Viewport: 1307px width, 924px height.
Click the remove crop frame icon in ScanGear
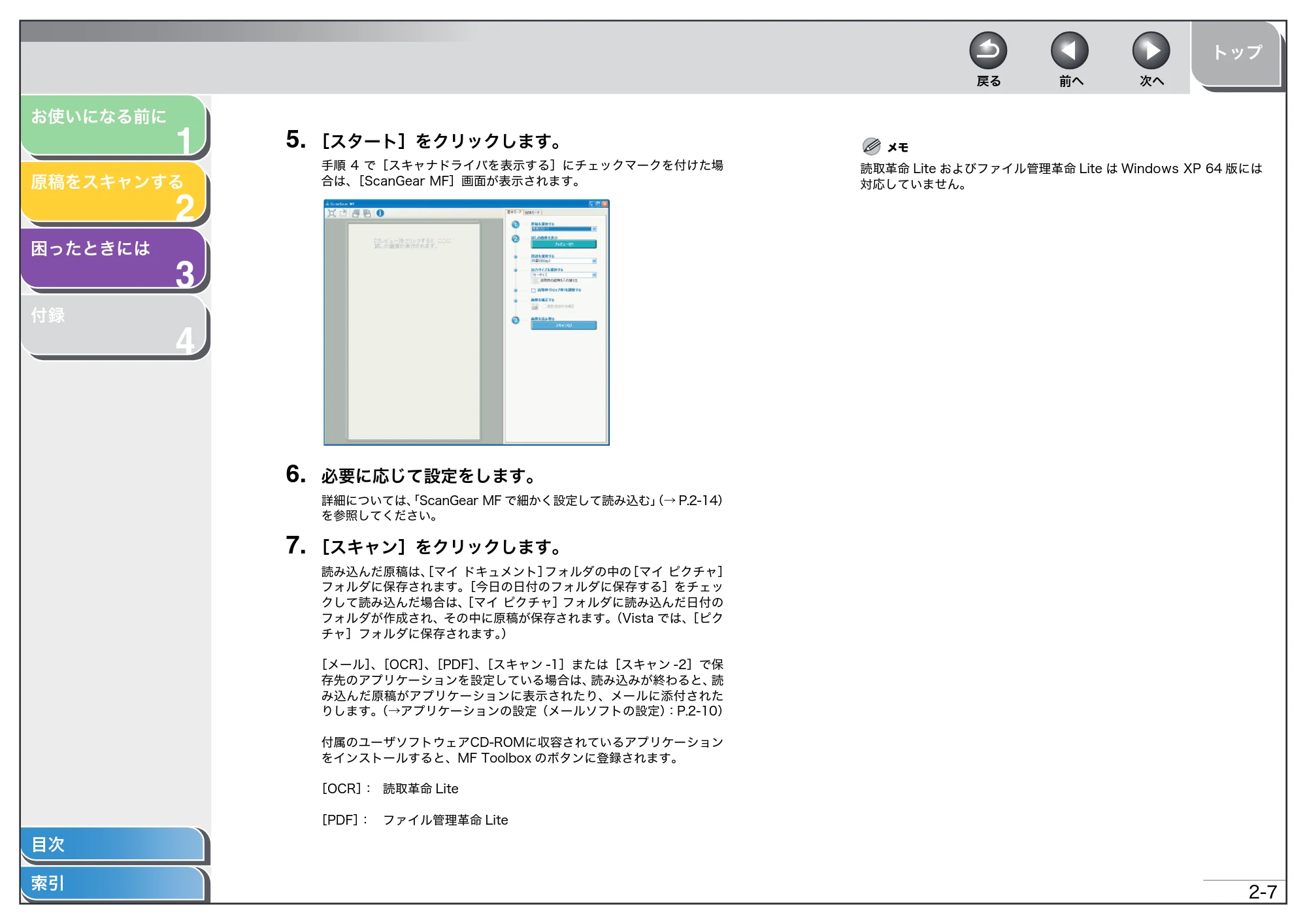(x=343, y=213)
